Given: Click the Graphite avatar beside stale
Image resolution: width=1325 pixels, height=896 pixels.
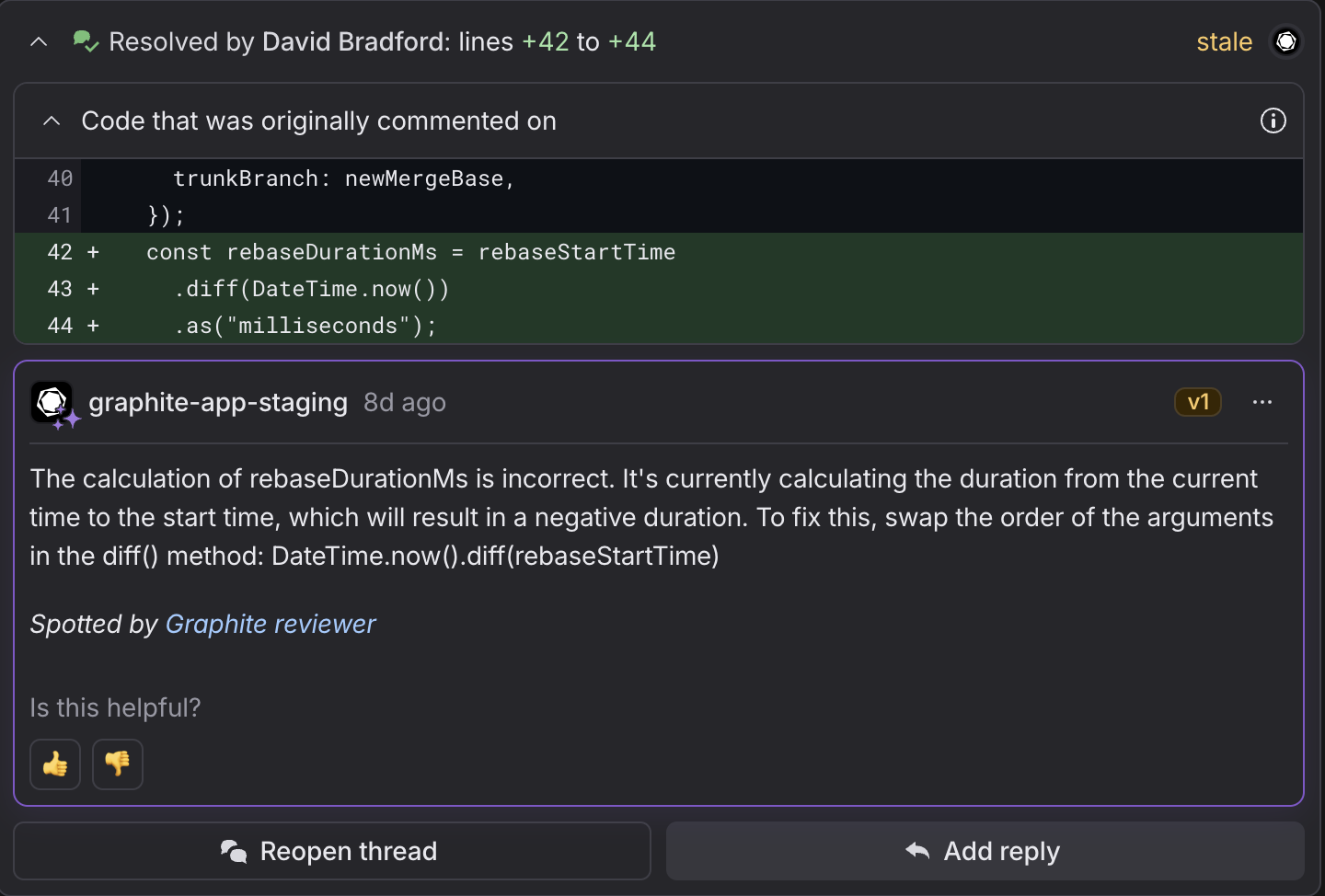Looking at the screenshot, I should [1286, 41].
